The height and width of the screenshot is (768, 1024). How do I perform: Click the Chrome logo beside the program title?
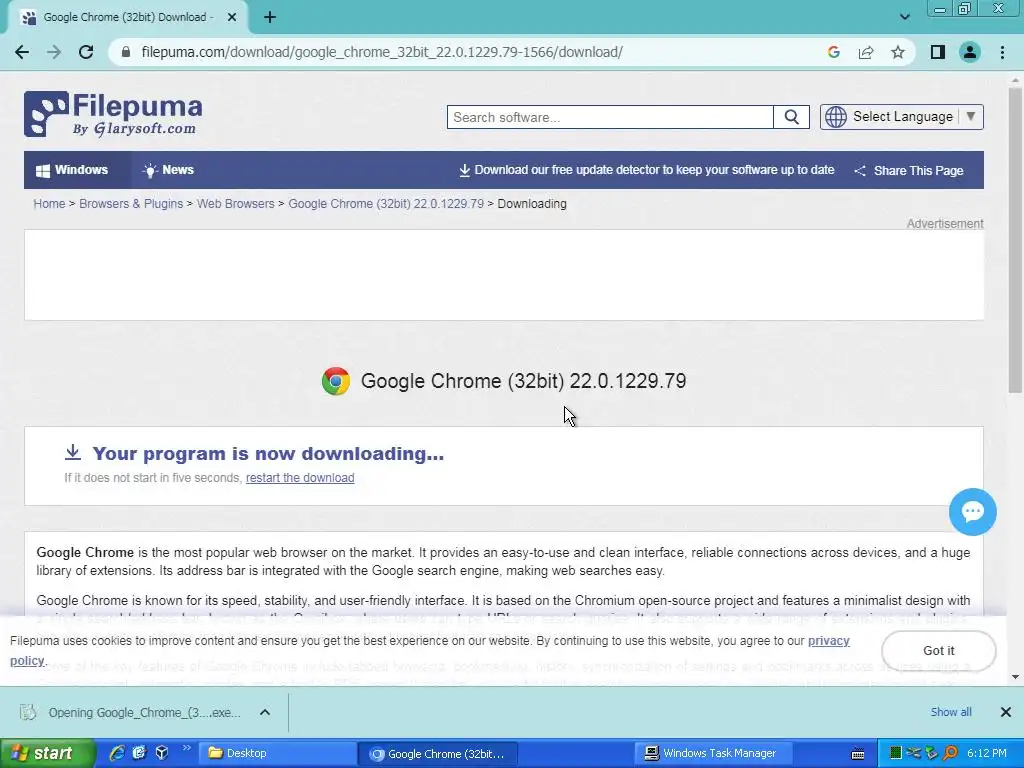coord(336,381)
